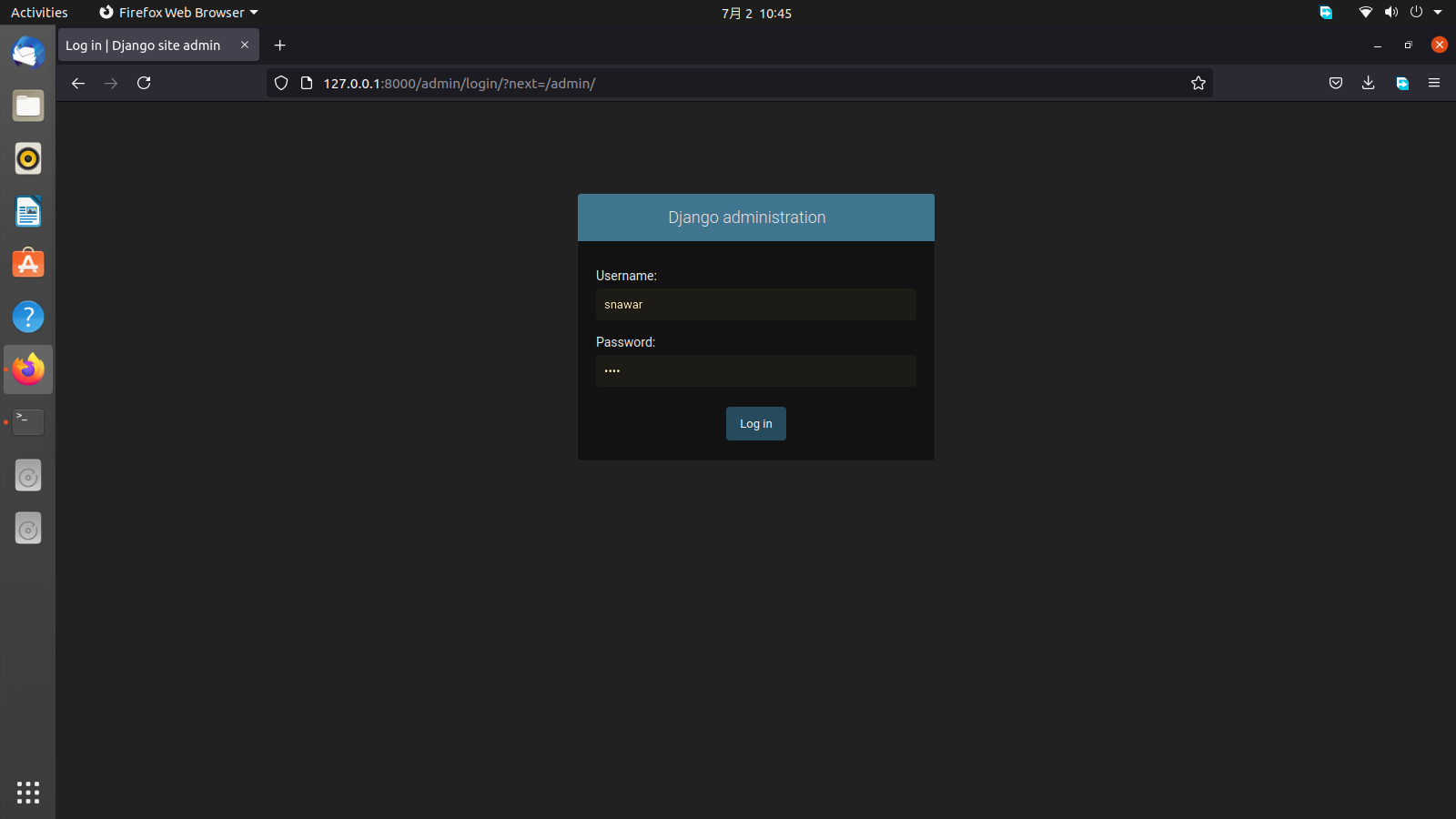Viewport: 1456px width, 819px height.
Task: Open the volume indicator
Action: (1390, 13)
